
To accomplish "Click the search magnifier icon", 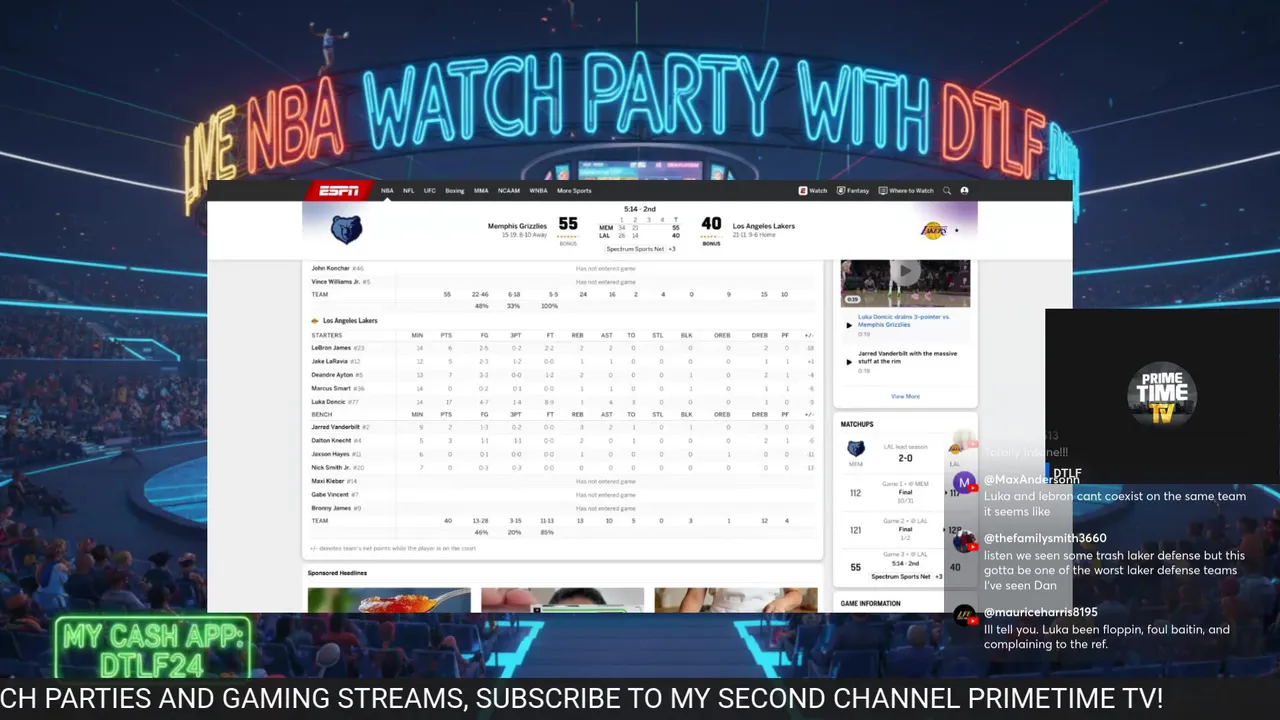I will [947, 190].
